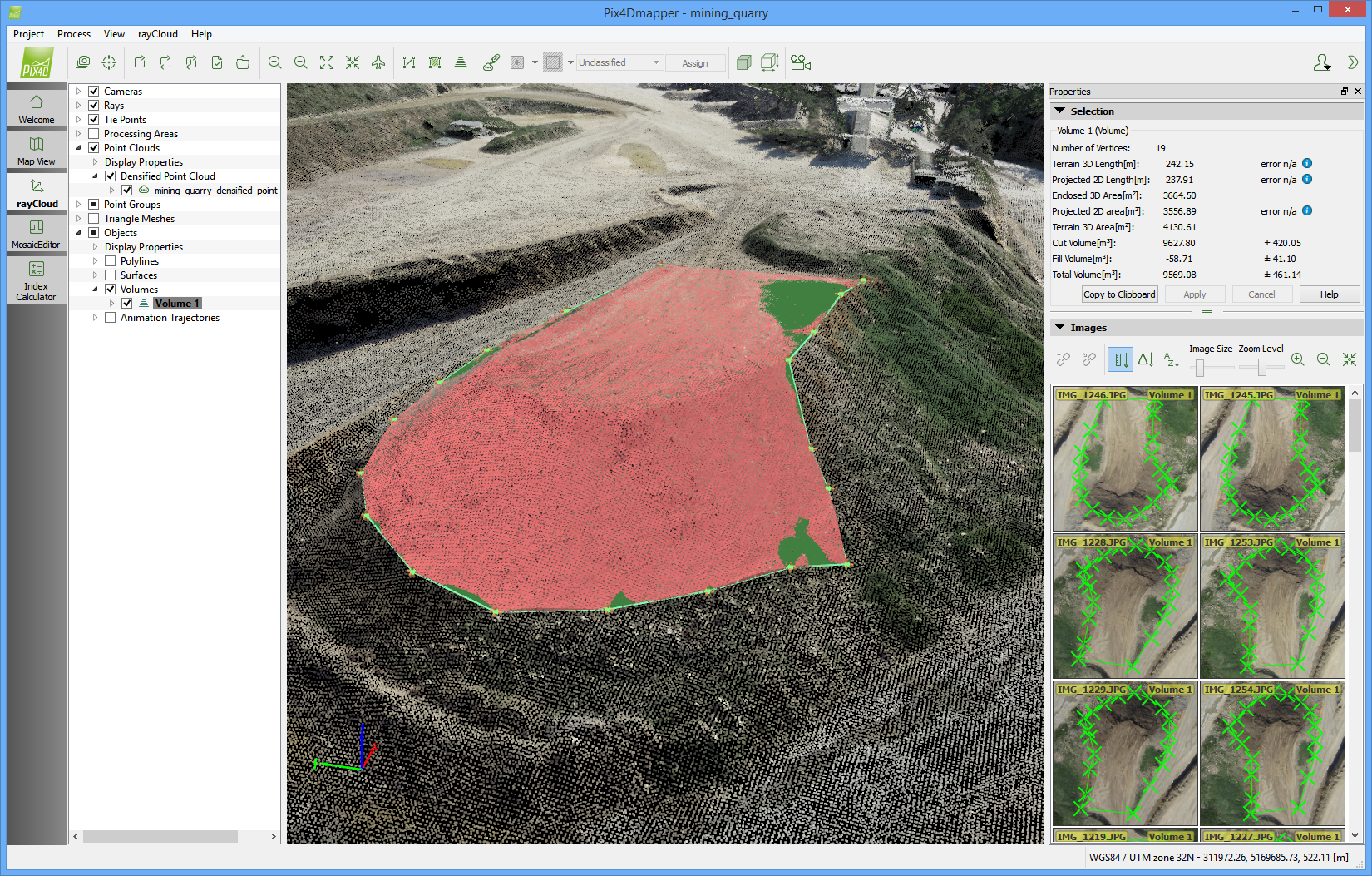This screenshot has width=1372, height=876.
Task: Click the Assign button in toolbar
Action: 695,63
